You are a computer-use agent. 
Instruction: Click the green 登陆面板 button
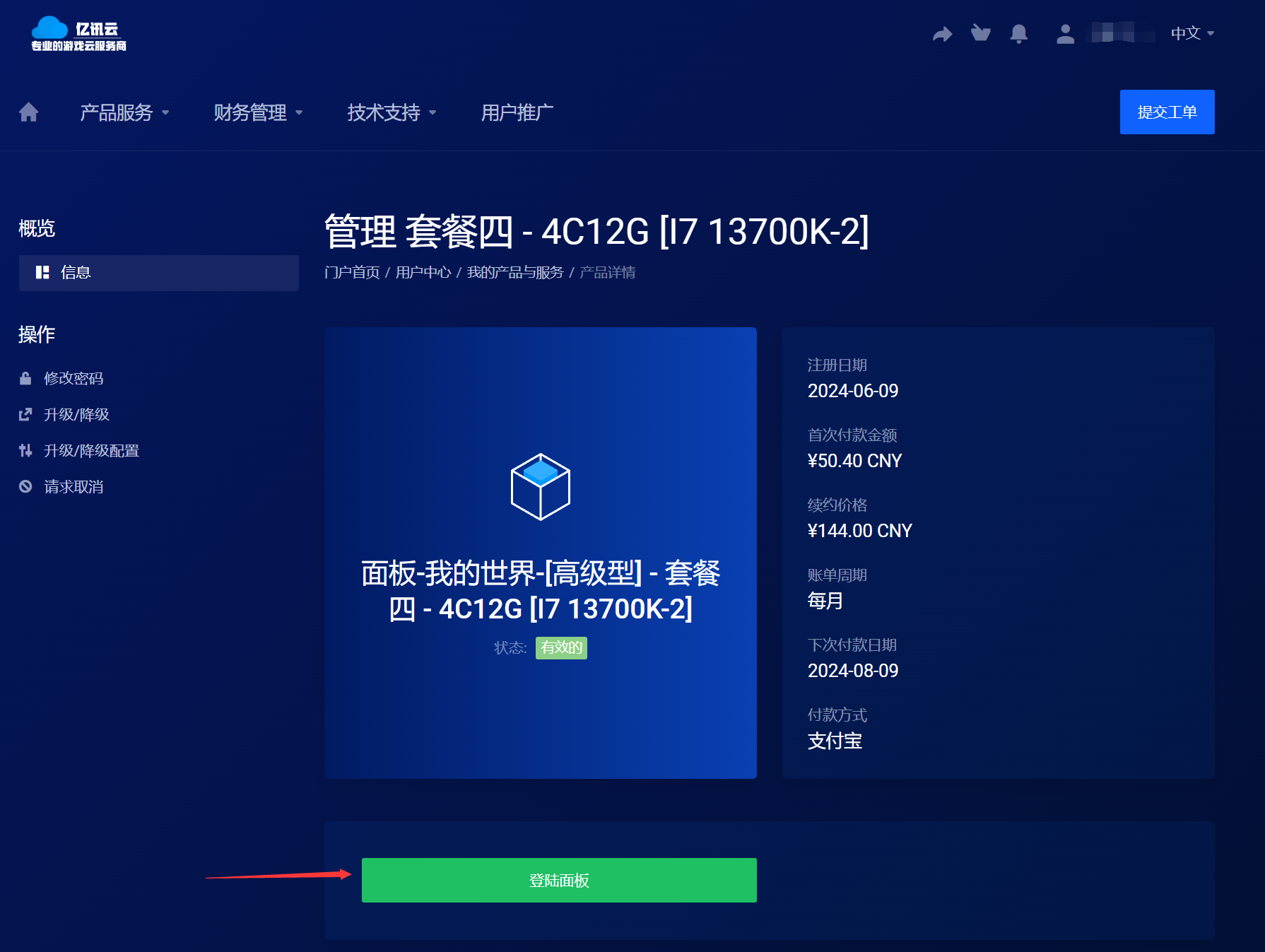click(559, 880)
